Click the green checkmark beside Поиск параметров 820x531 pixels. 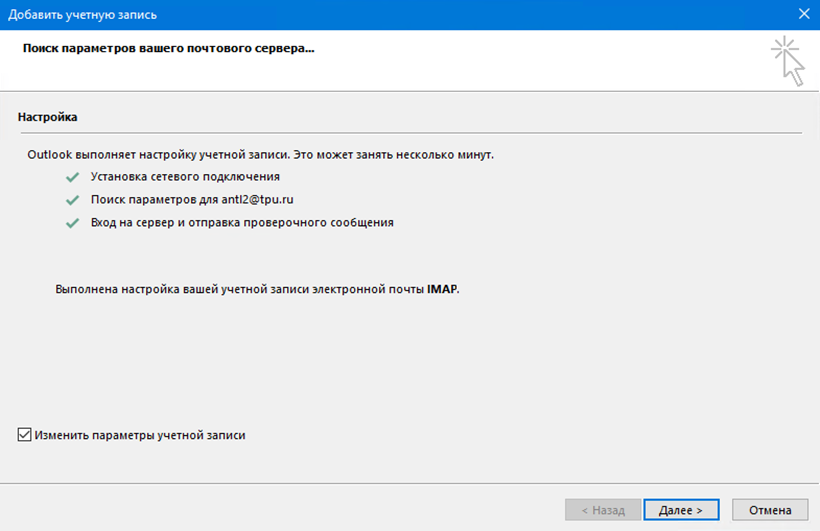(x=72, y=200)
